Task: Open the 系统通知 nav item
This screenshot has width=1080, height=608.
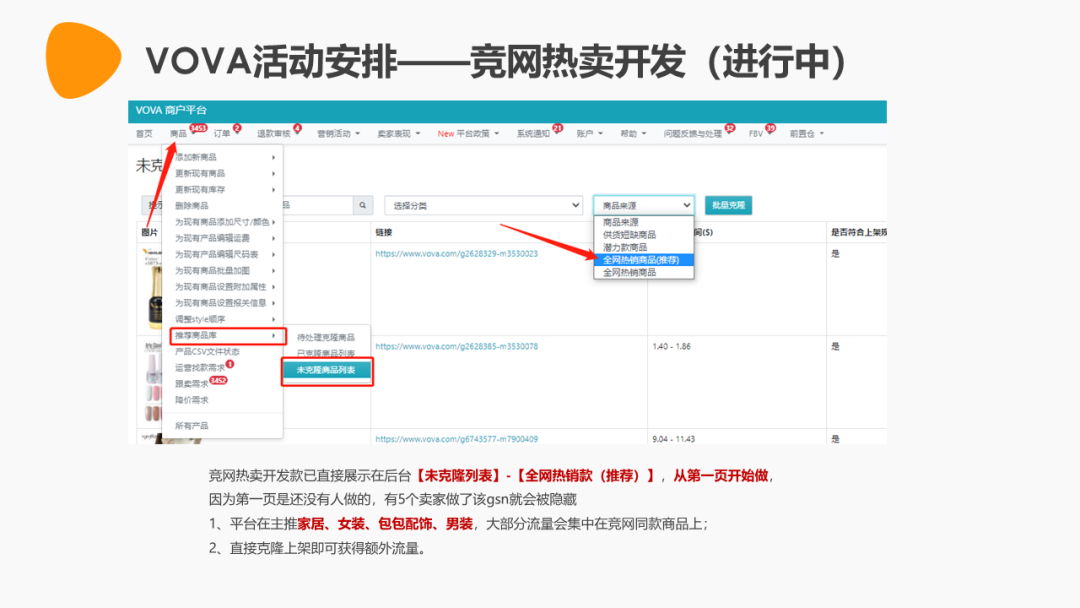Action: tap(533, 134)
